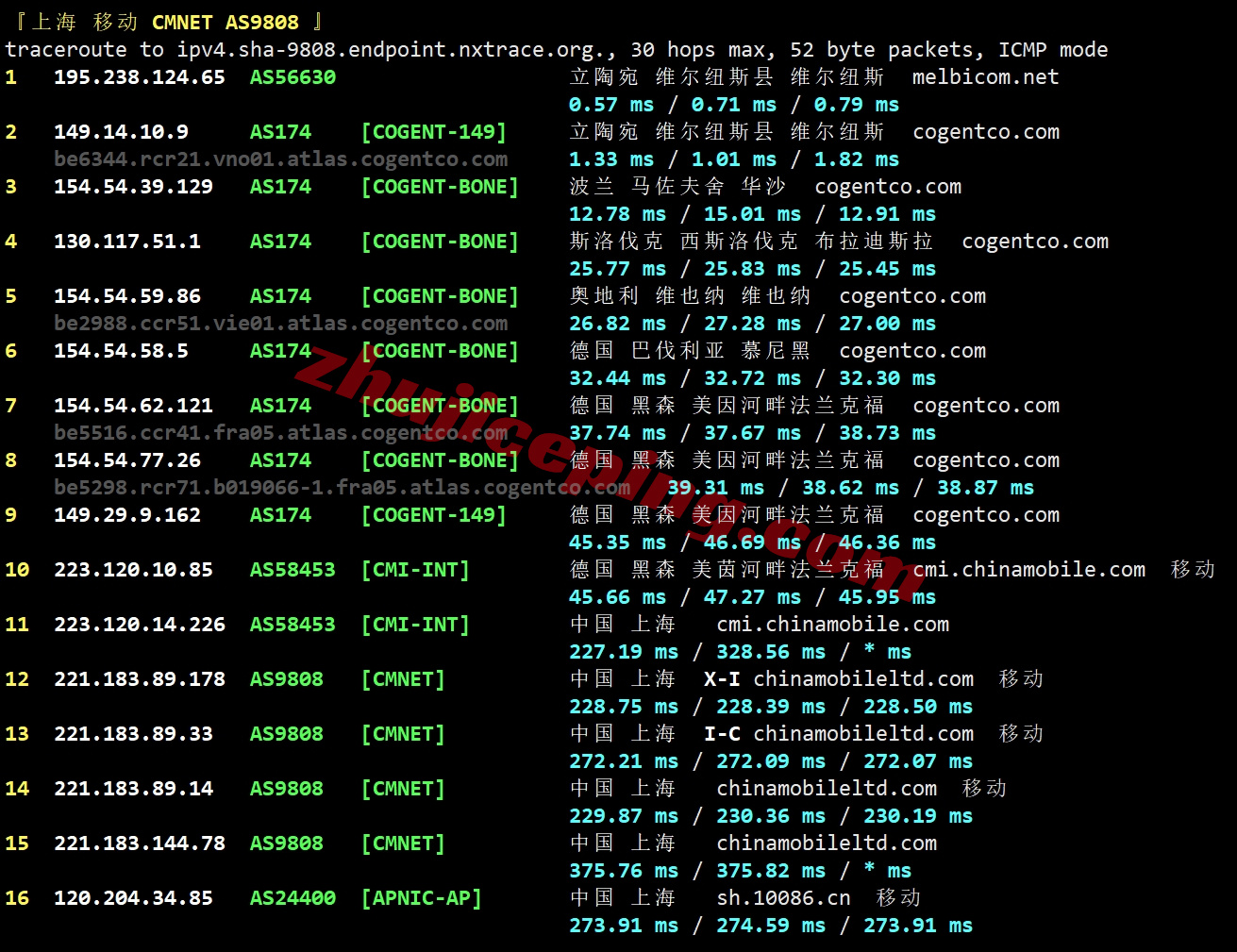The height and width of the screenshot is (952, 1237).
Task: Select the be6344.rcr21.vno01.atlas.cogentco.com hostname
Action: [281, 159]
